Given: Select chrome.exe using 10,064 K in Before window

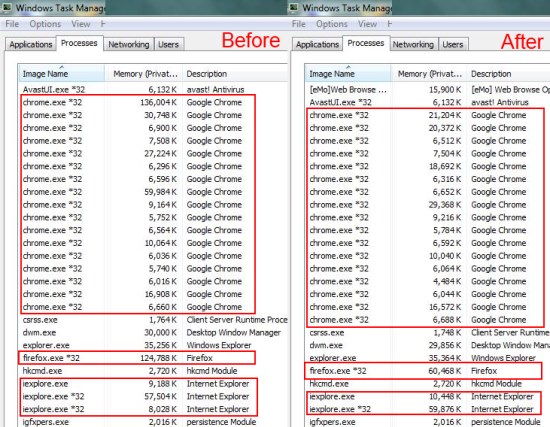Looking at the screenshot, I should [x=153, y=243].
